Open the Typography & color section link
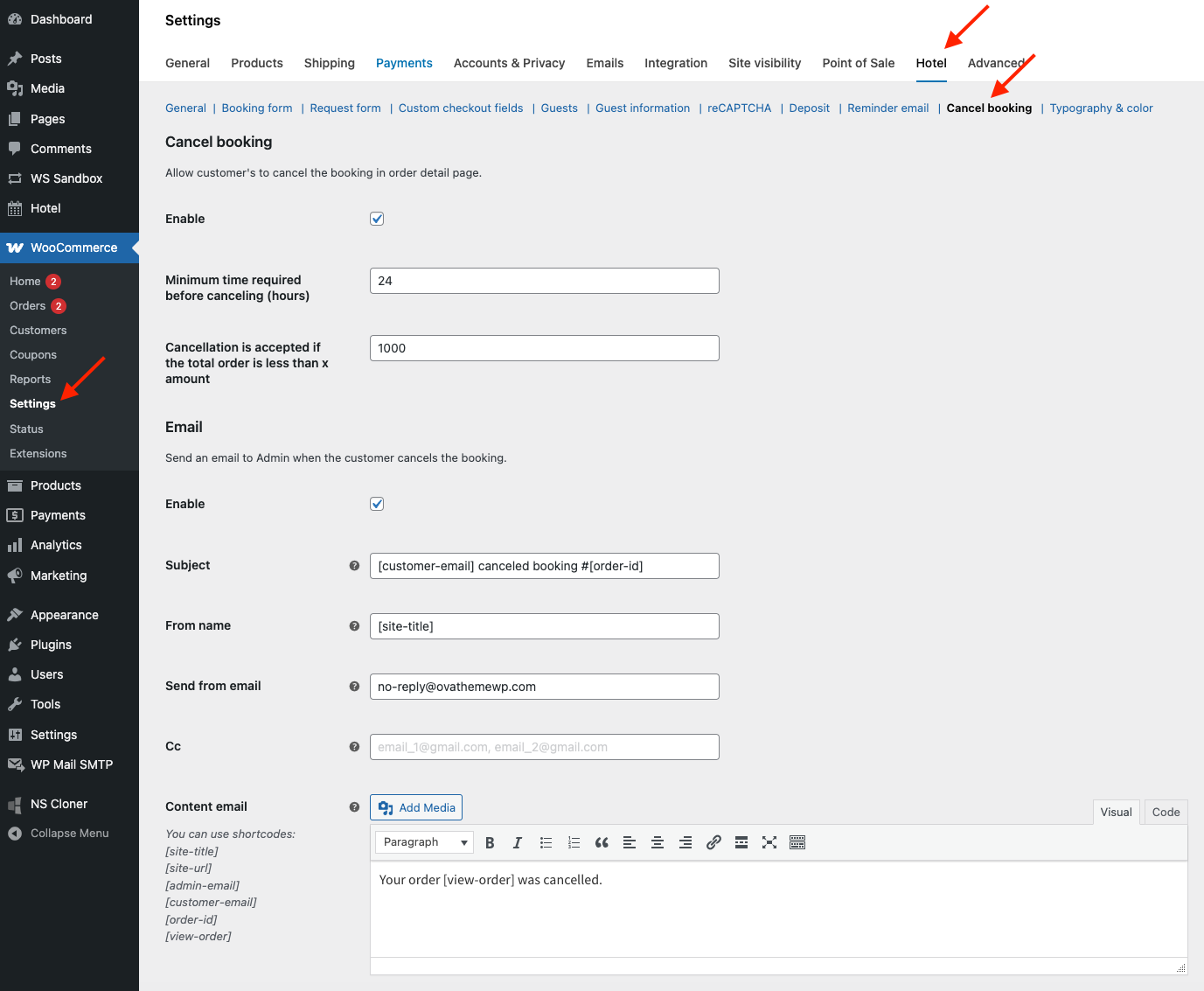The width and height of the screenshot is (1204, 991). tap(1101, 108)
